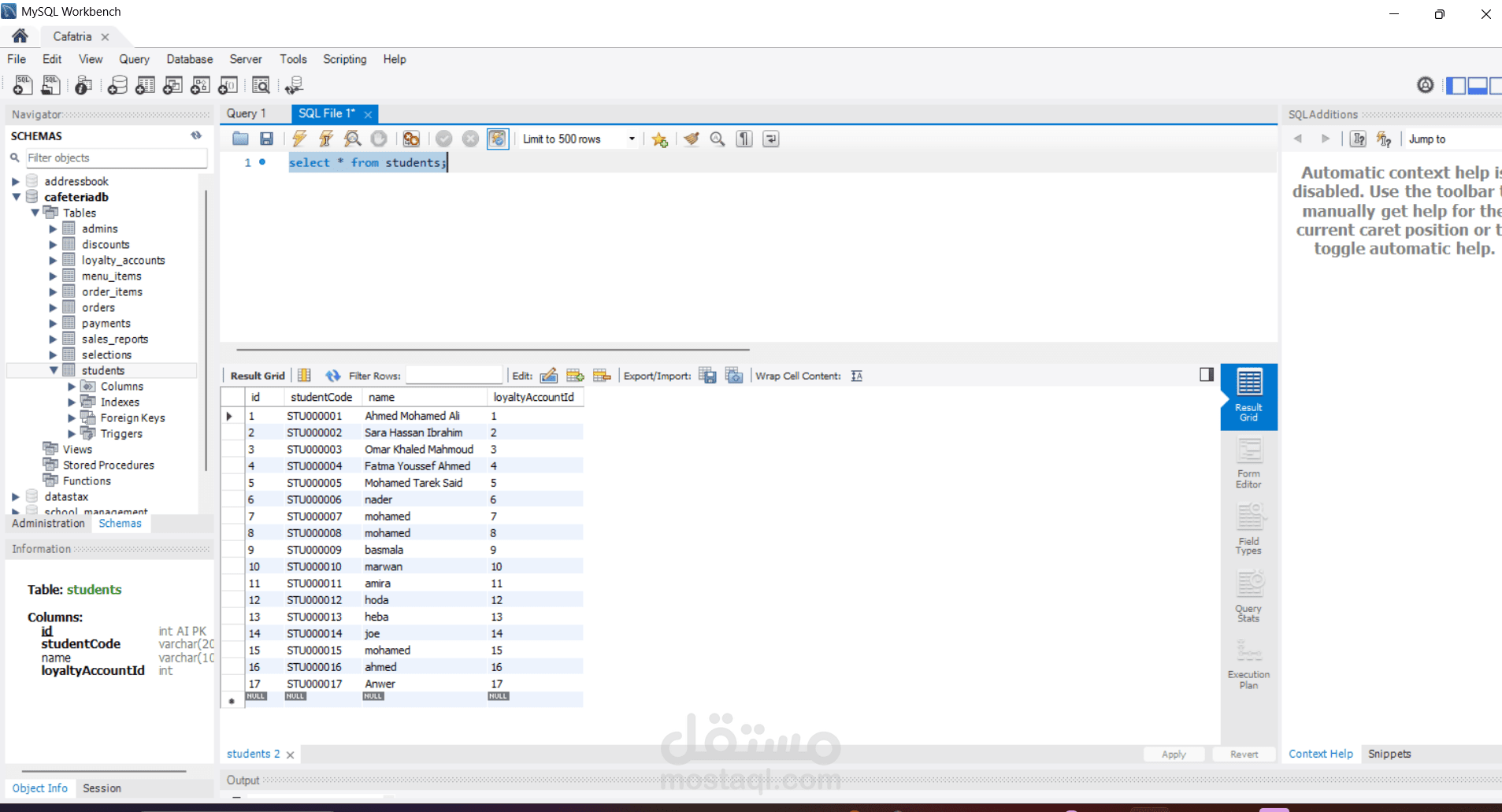Click the Filter objects field
This screenshot has width=1502, height=812.
pyautogui.click(x=117, y=158)
